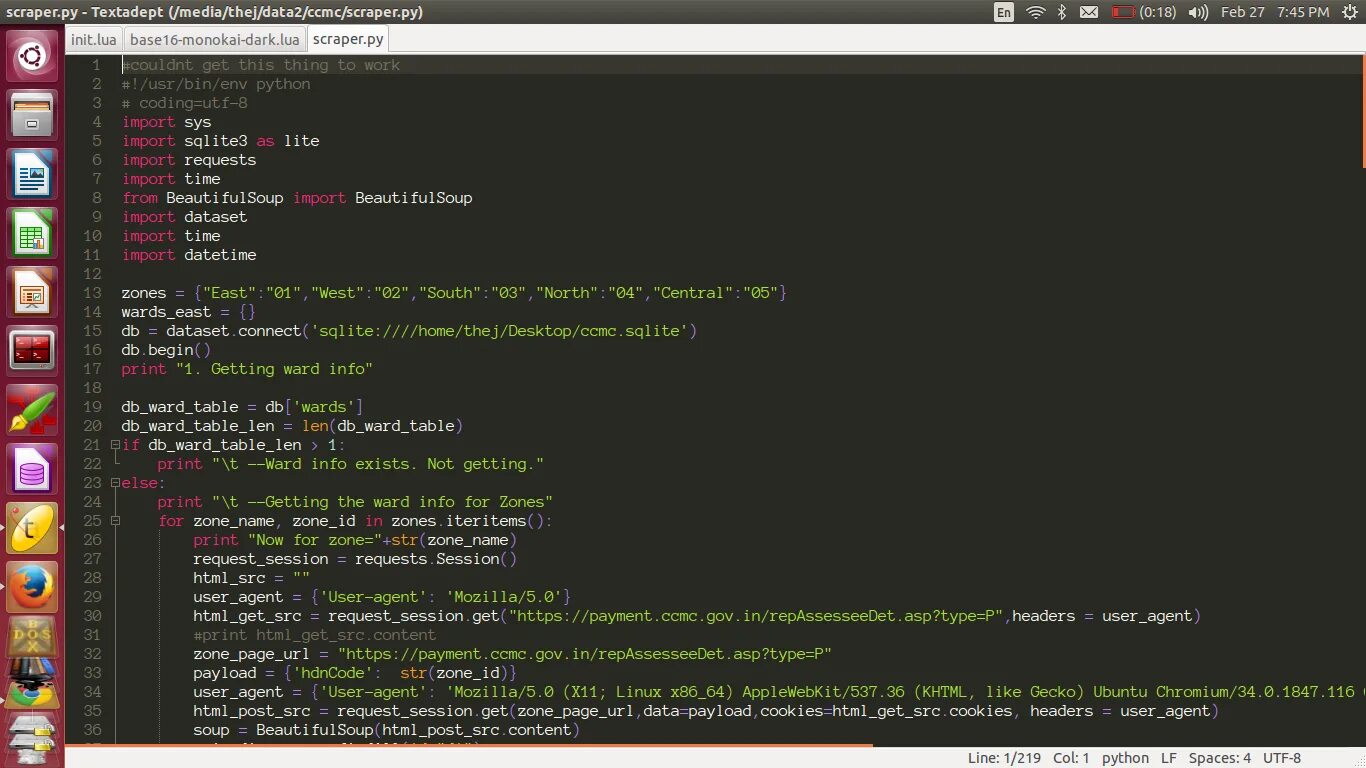Click on 'import dataset' line

pos(185,217)
